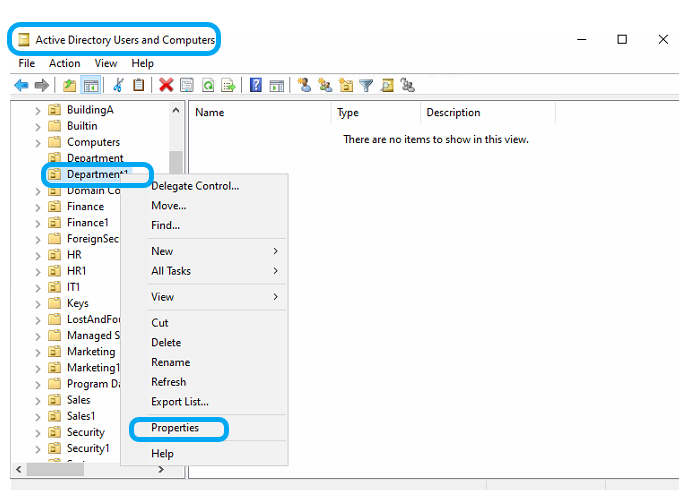Select the Department1 tree item
686x496 pixels.
(x=90, y=174)
